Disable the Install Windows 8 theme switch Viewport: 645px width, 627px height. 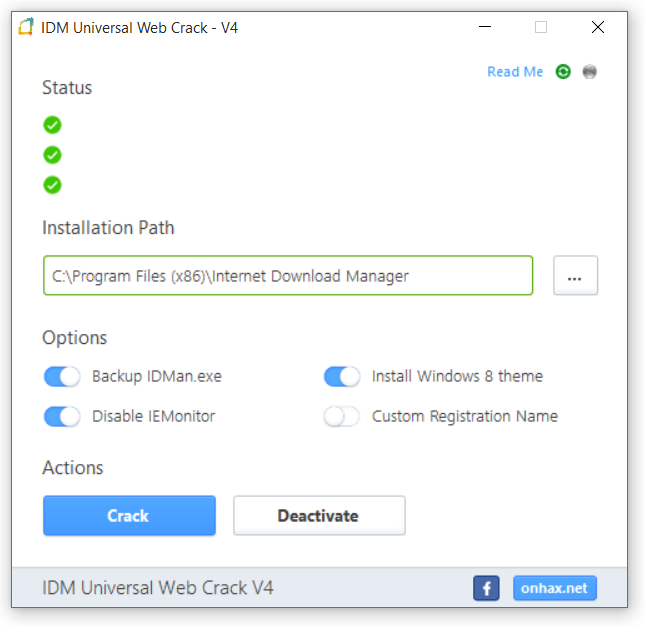(342, 377)
